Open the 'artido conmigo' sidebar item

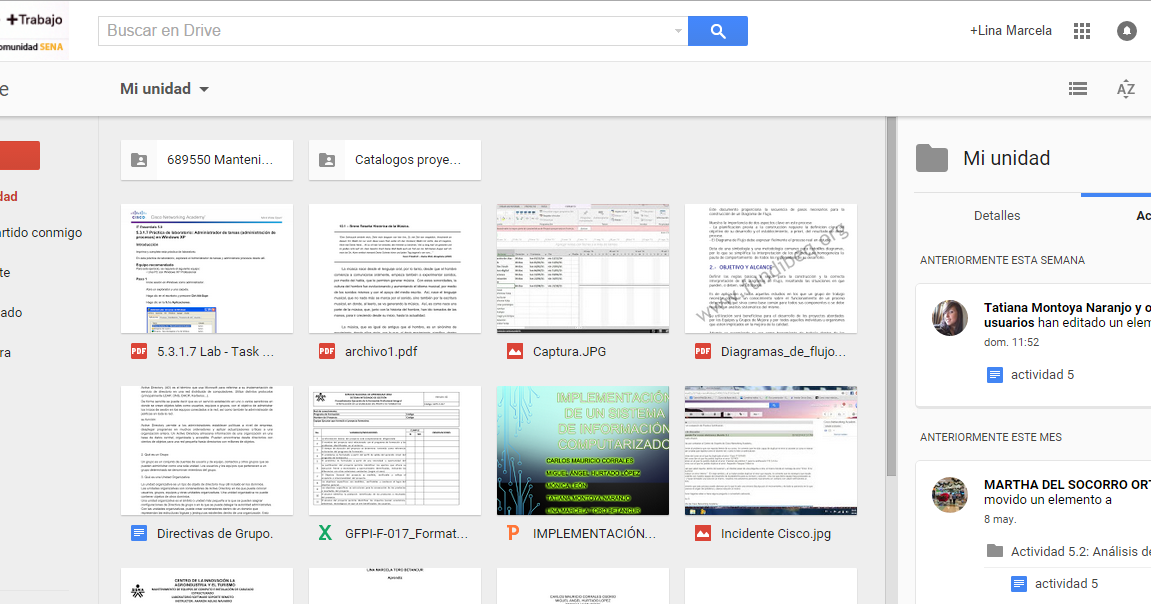[x=41, y=233]
